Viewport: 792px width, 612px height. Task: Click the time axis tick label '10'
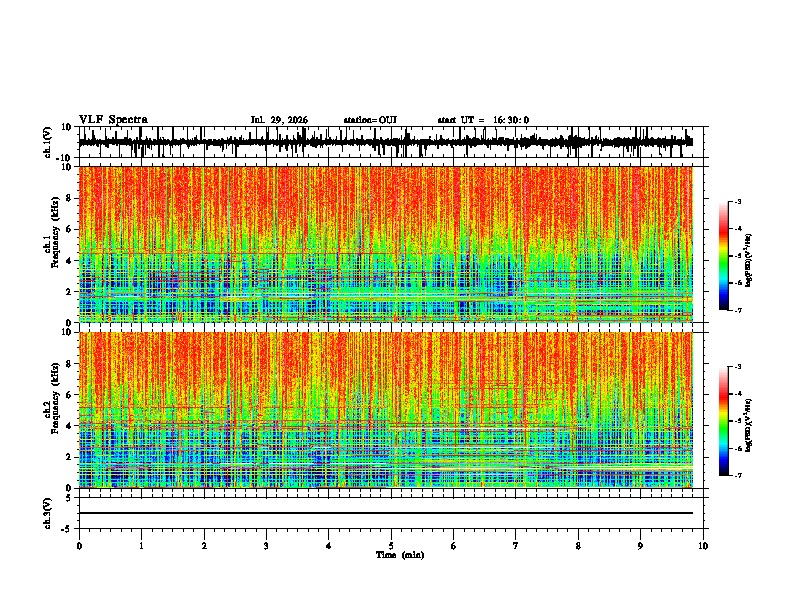tap(703, 546)
